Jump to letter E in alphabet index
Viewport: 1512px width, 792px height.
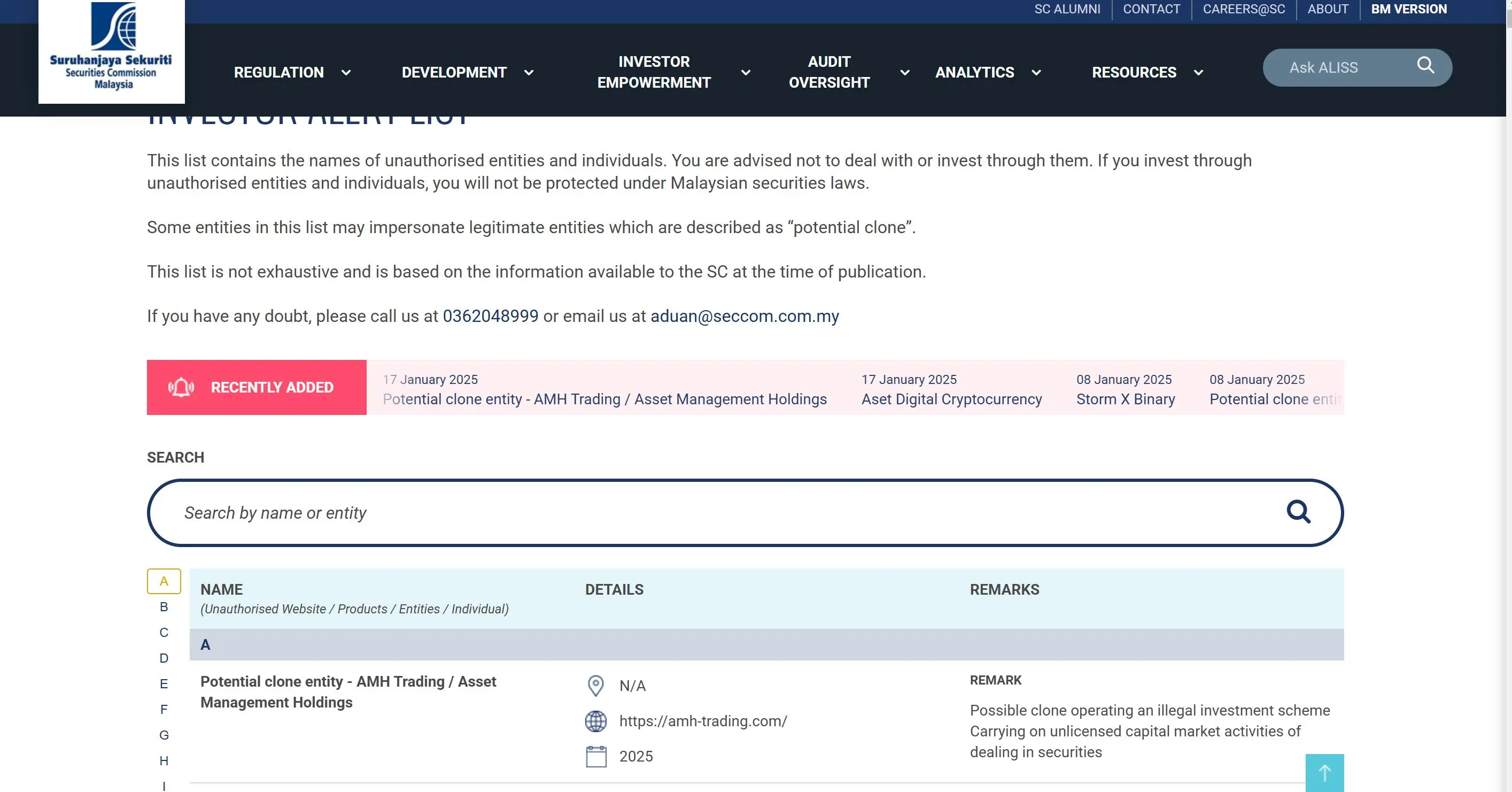[x=164, y=684]
